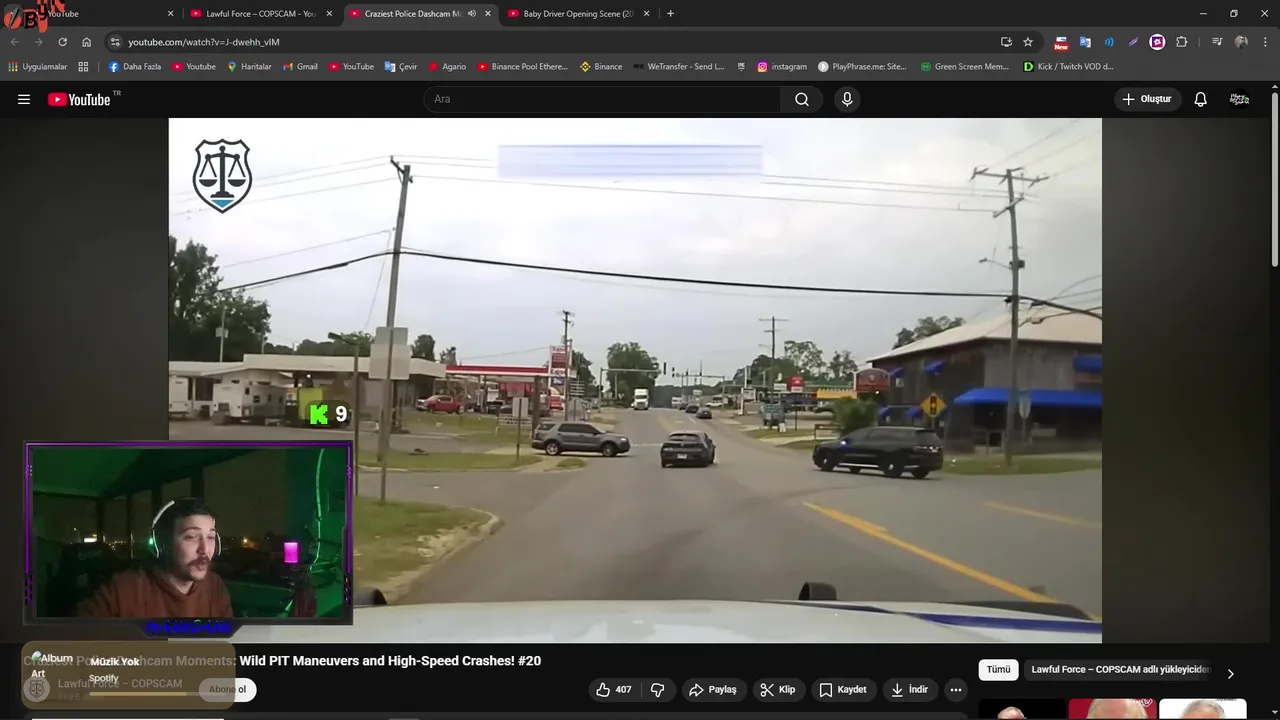
Task: Click the video title text
Action: click(282, 661)
